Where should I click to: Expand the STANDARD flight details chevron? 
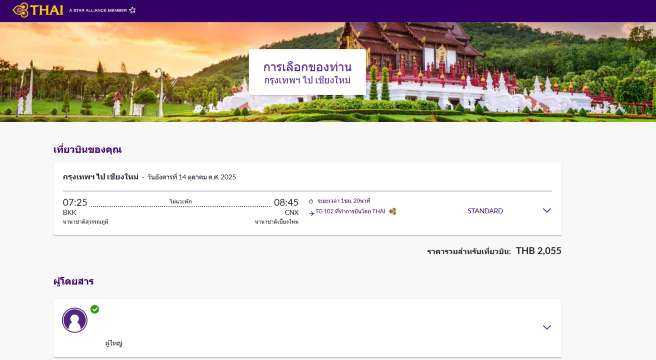(x=547, y=211)
